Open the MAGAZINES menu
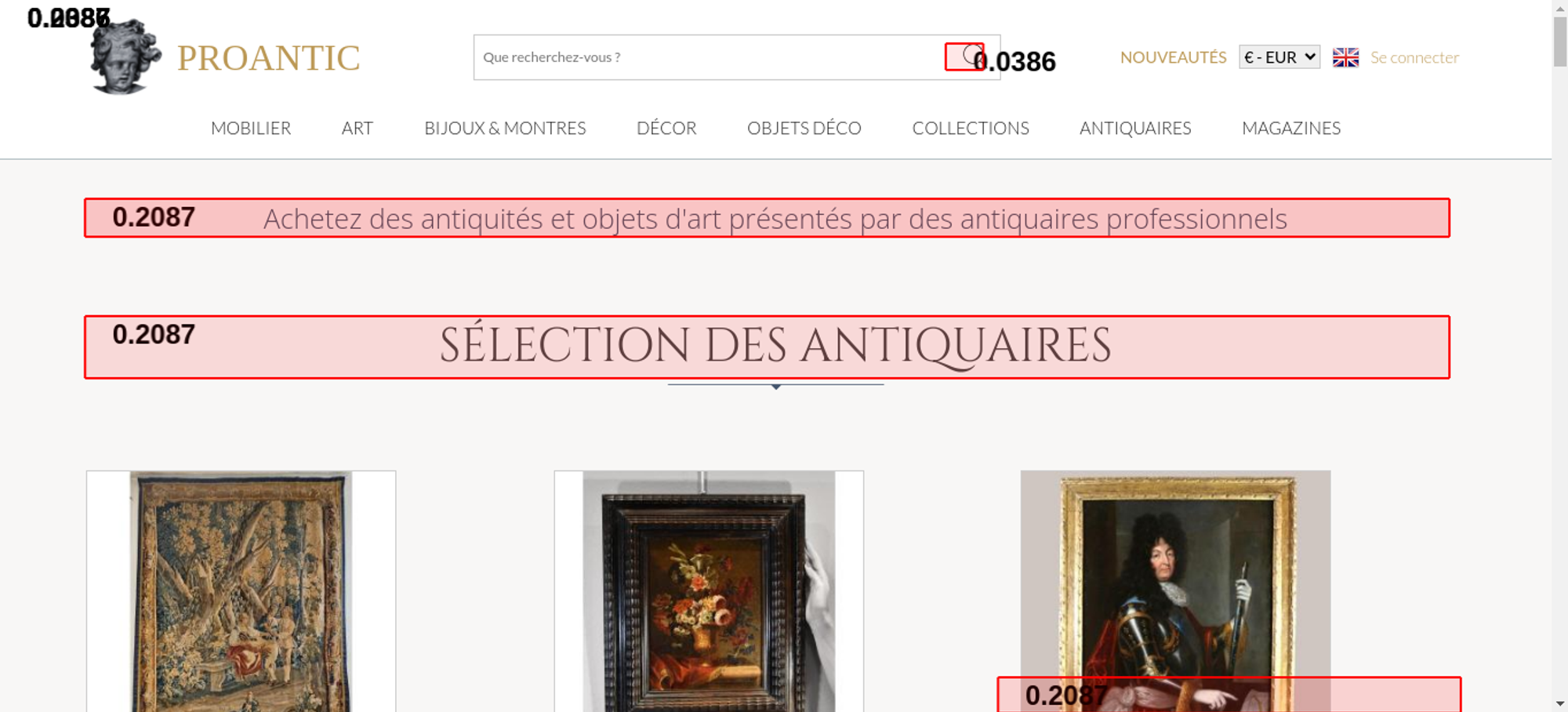The height and width of the screenshot is (712, 1568). [x=1291, y=128]
